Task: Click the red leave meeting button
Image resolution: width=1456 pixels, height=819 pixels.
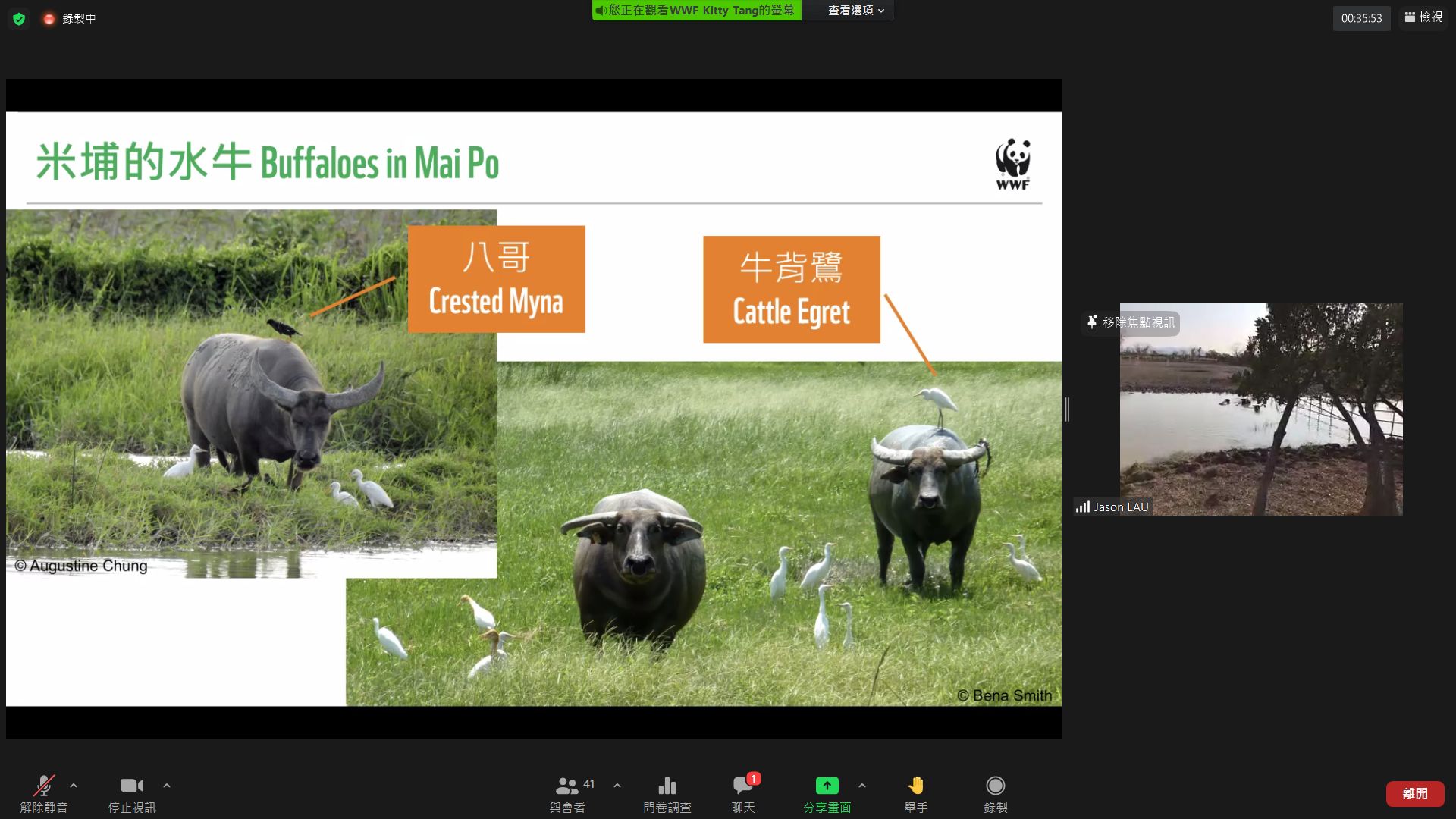Action: 1415,793
